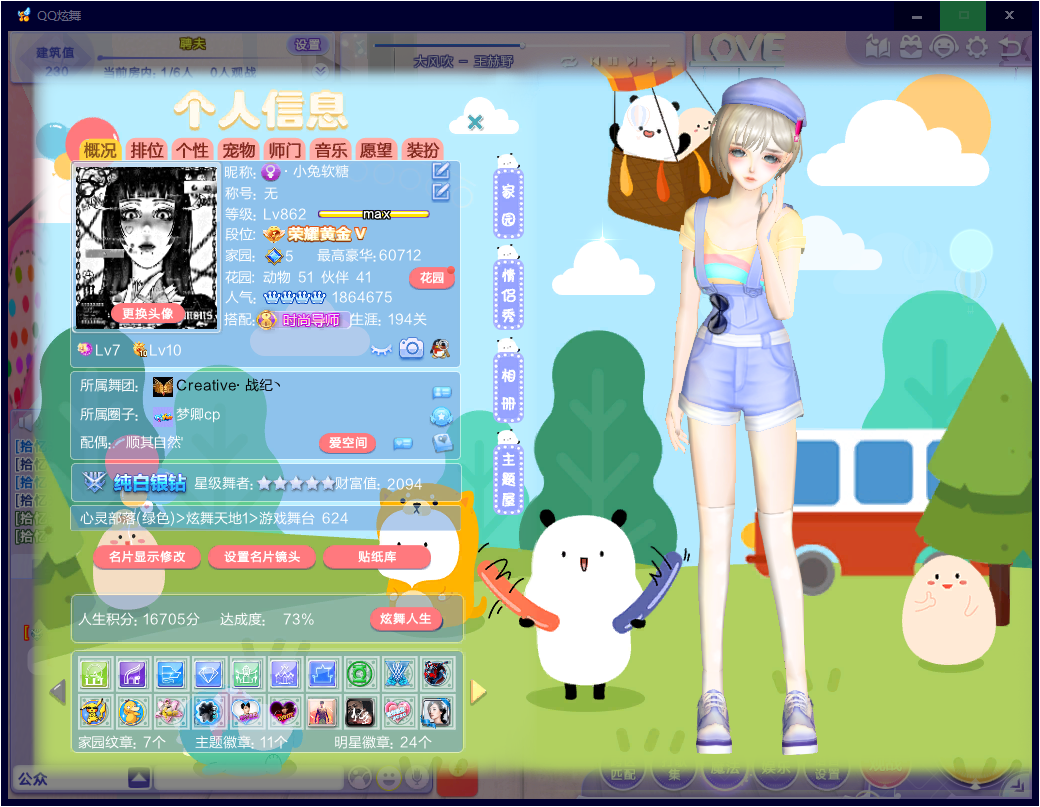Open the guidebook icon in top toolbar

click(877, 48)
